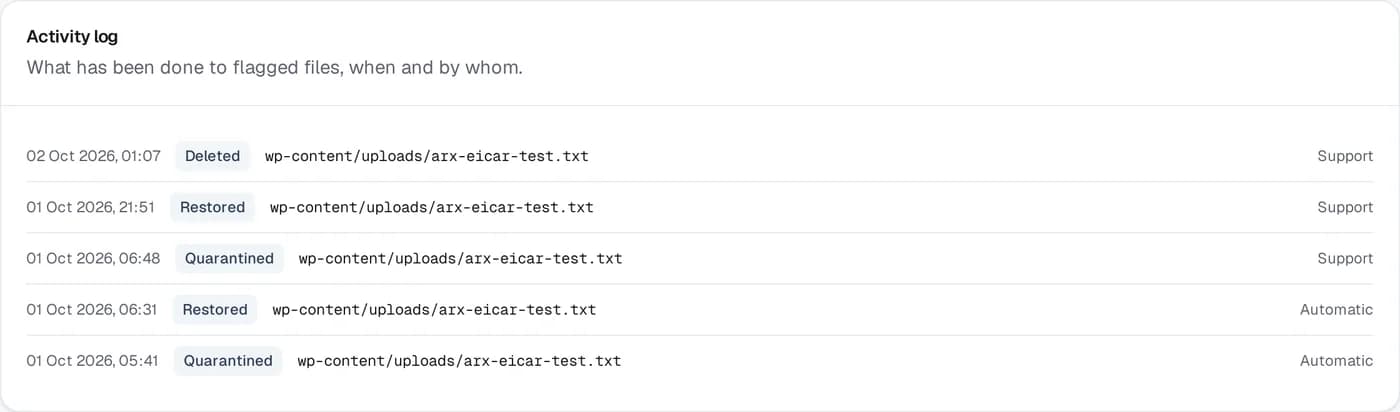Click the Activity log heading
The height and width of the screenshot is (412, 1400).
[x=72, y=37]
